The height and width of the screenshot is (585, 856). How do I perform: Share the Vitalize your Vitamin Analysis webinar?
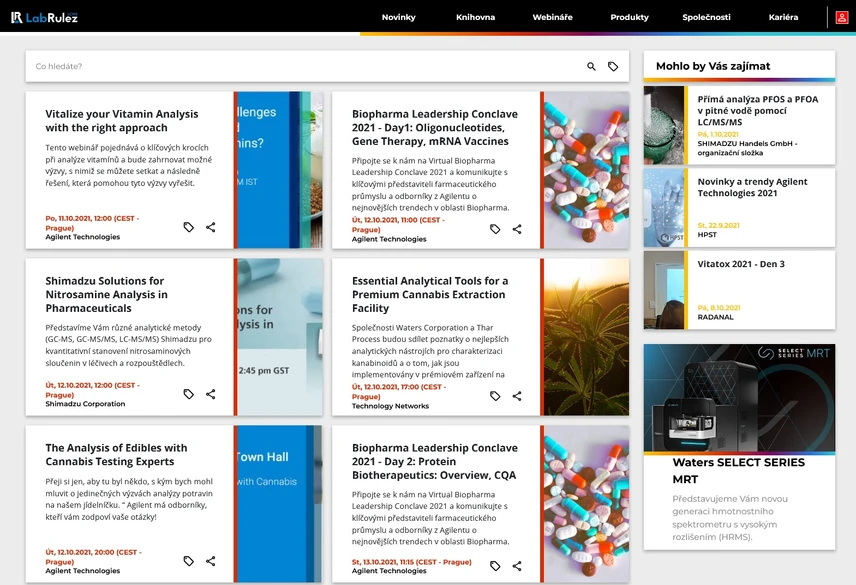click(x=211, y=227)
